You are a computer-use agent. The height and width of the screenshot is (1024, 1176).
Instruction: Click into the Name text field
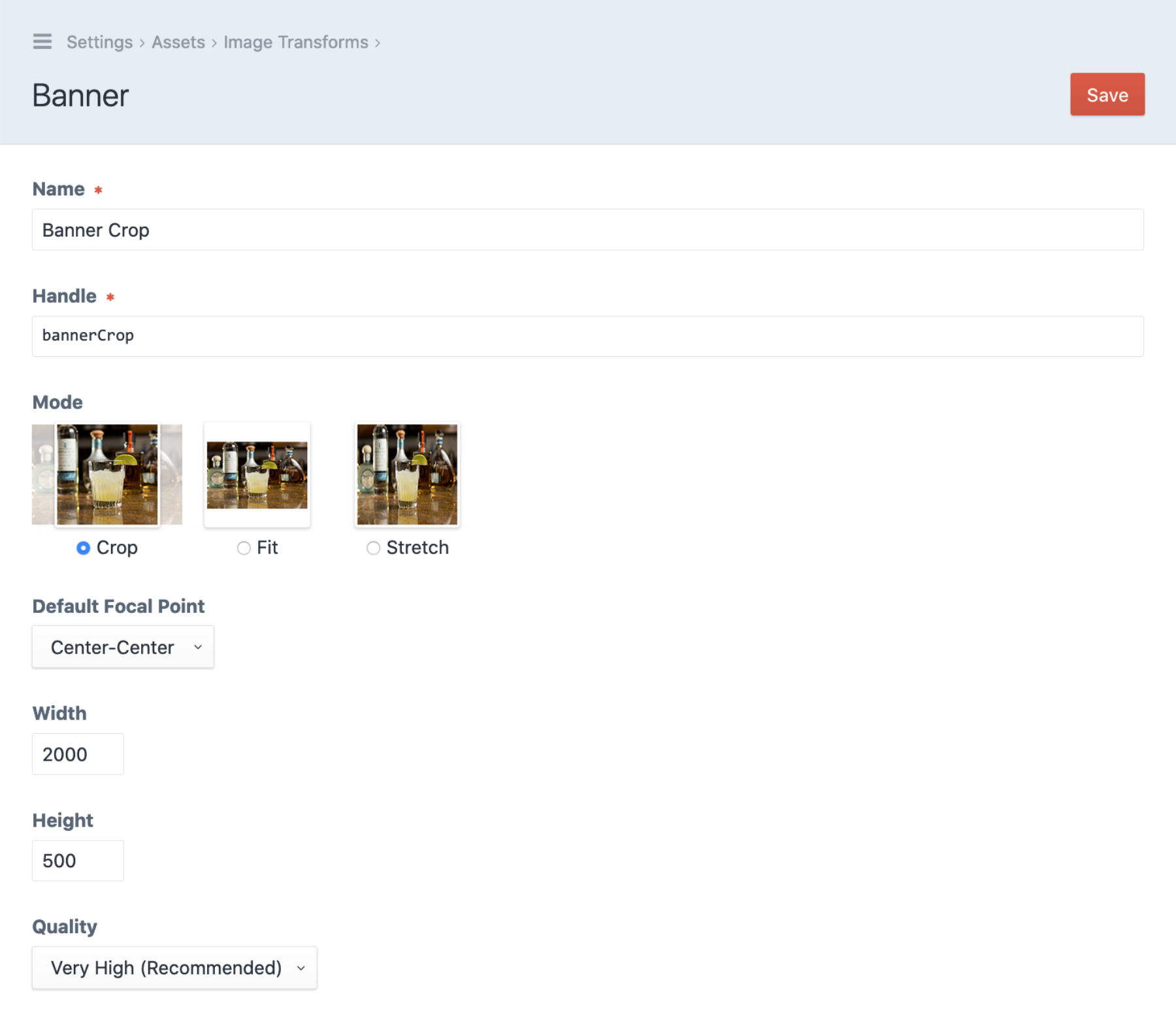tap(587, 230)
